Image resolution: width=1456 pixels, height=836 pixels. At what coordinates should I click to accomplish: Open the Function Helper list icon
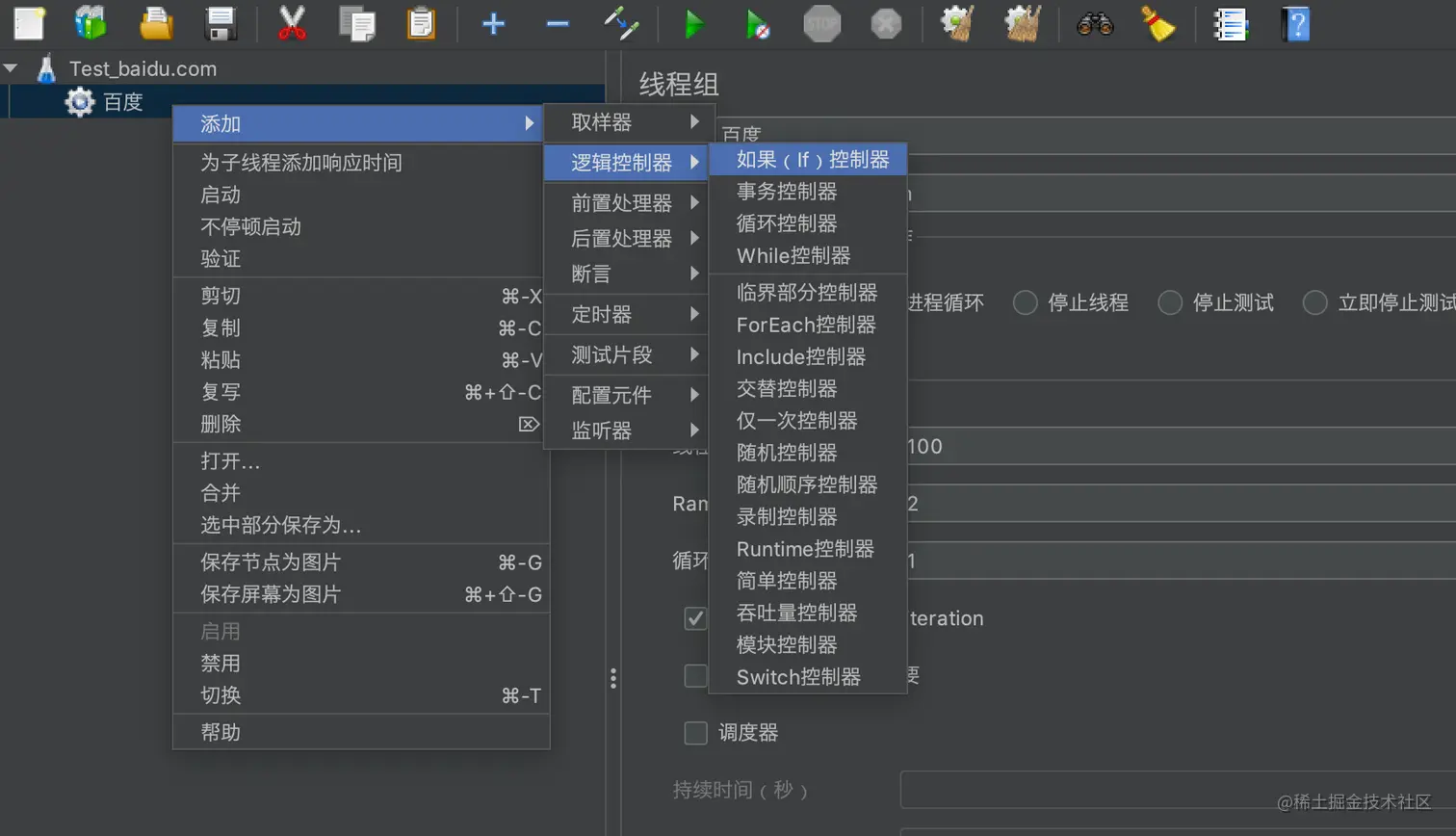point(1231,23)
